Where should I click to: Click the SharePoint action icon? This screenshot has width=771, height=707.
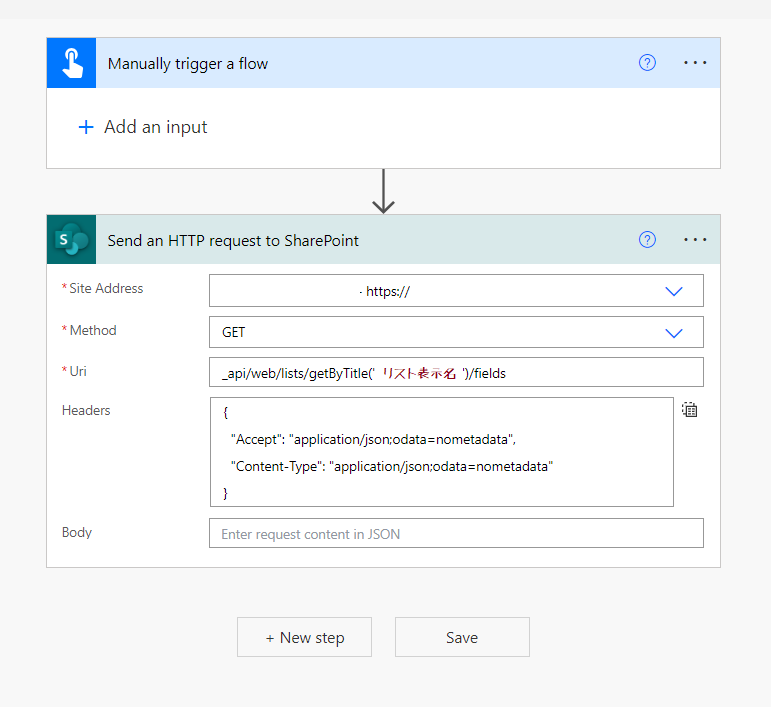pyautogui.click(x=72, y=239)
